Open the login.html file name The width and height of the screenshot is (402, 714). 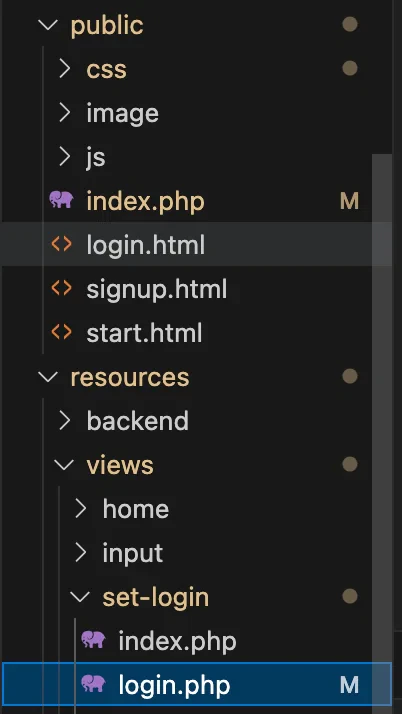click(146, 245)
